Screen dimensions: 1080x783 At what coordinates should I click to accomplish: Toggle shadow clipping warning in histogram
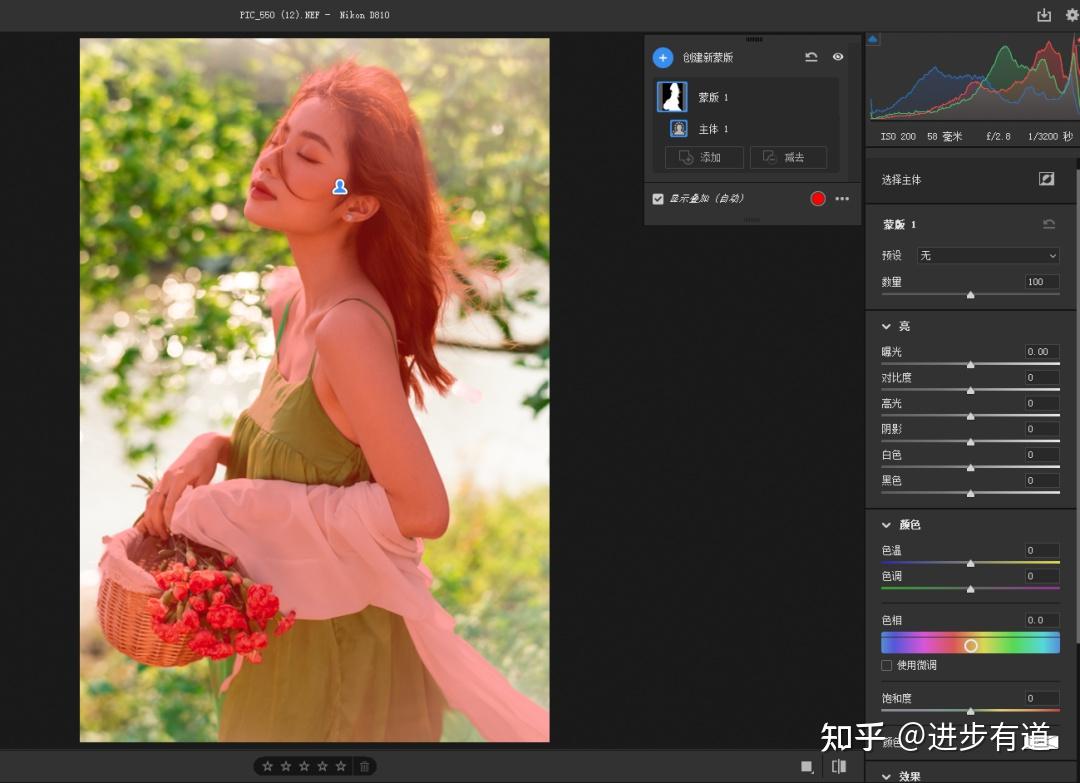(873, 39)
